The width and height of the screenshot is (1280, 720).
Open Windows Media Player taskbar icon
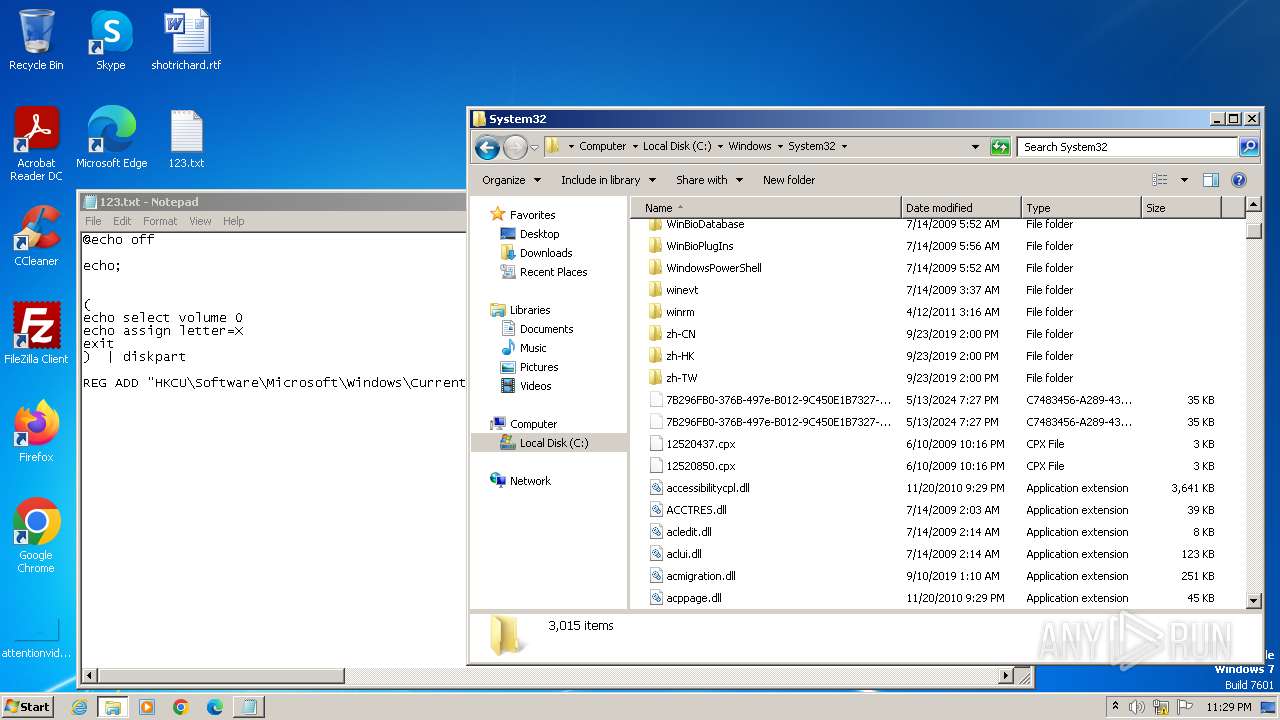tap(147, 707)
